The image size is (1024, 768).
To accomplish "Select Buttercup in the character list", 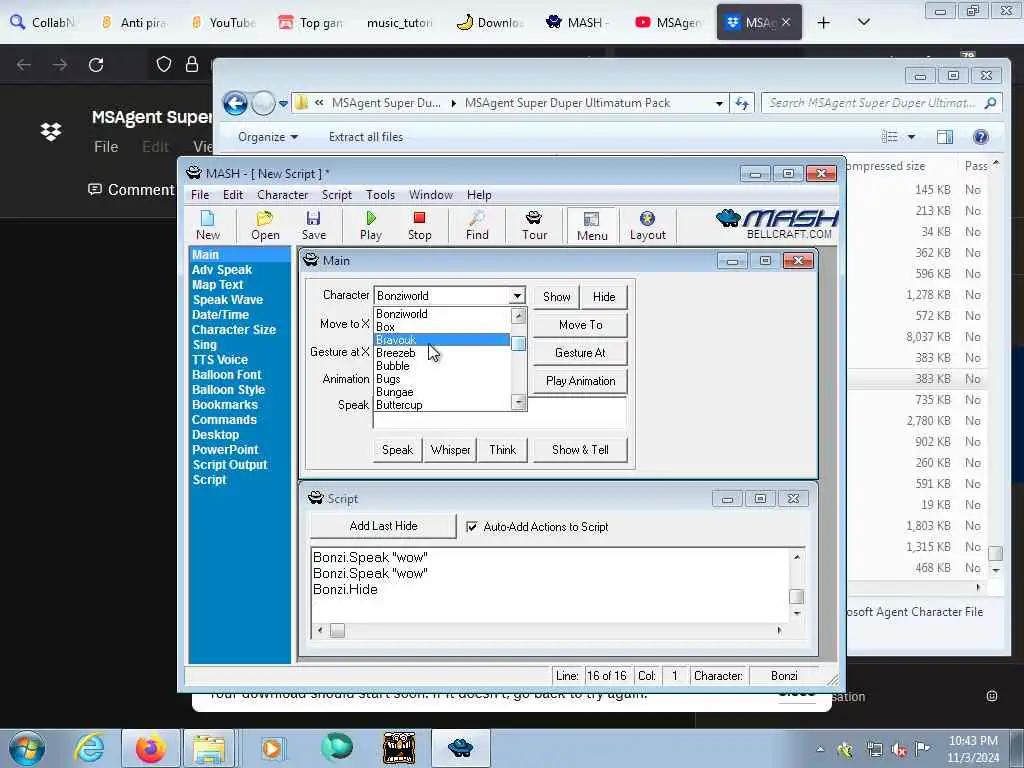I will point(441,405).
